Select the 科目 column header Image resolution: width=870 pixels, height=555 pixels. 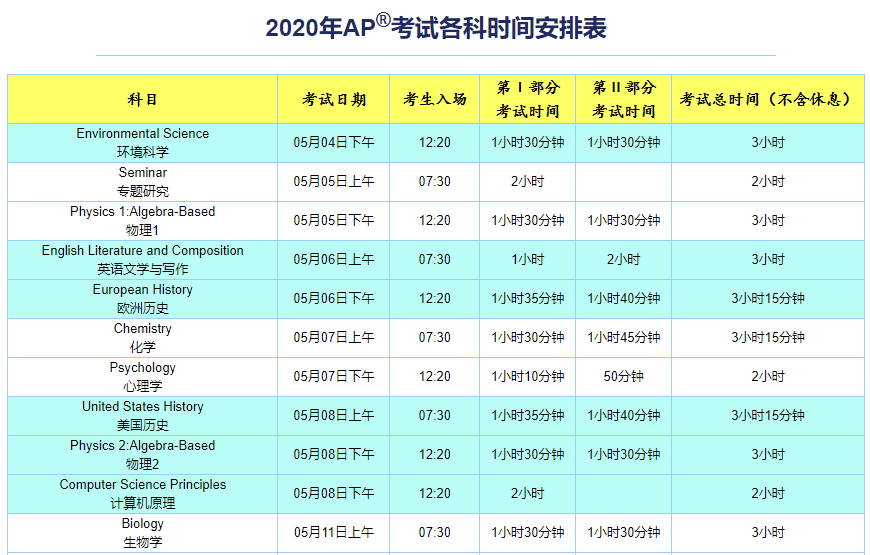coord(142,100)
